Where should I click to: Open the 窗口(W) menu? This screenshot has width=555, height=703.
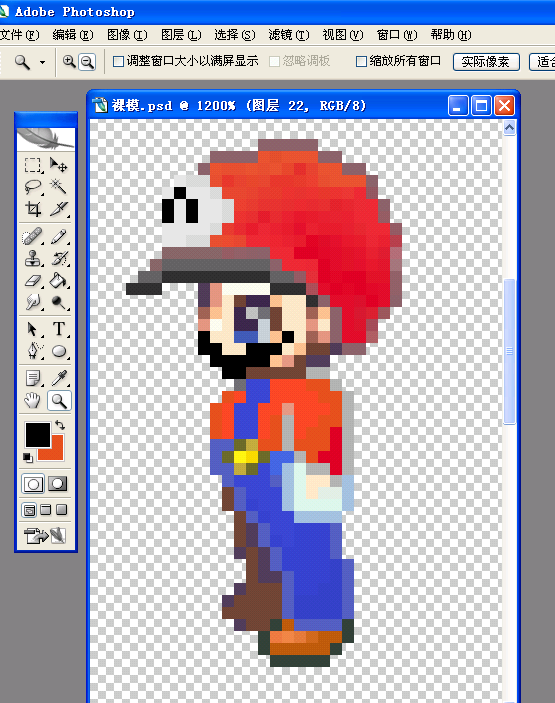click(397, 35)
